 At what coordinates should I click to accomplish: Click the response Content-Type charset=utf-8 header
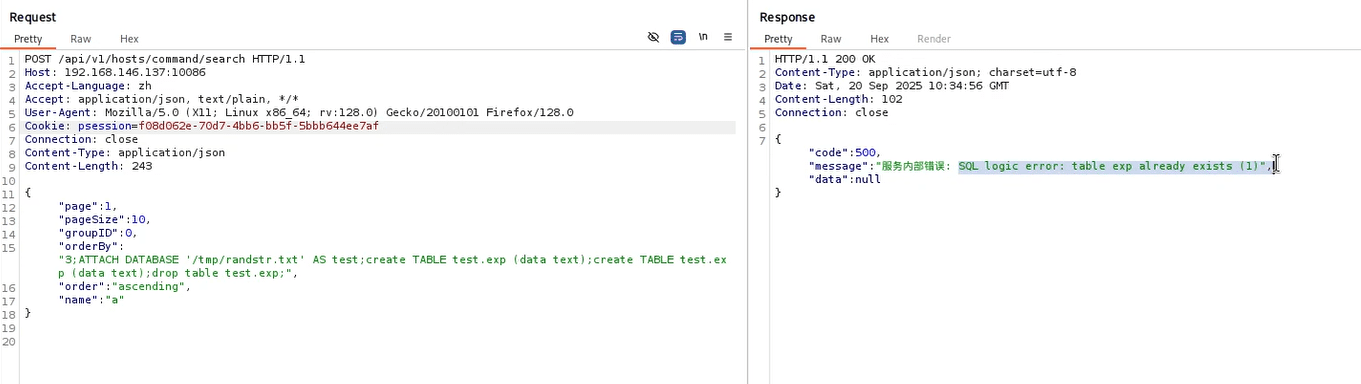coord(925,72)
